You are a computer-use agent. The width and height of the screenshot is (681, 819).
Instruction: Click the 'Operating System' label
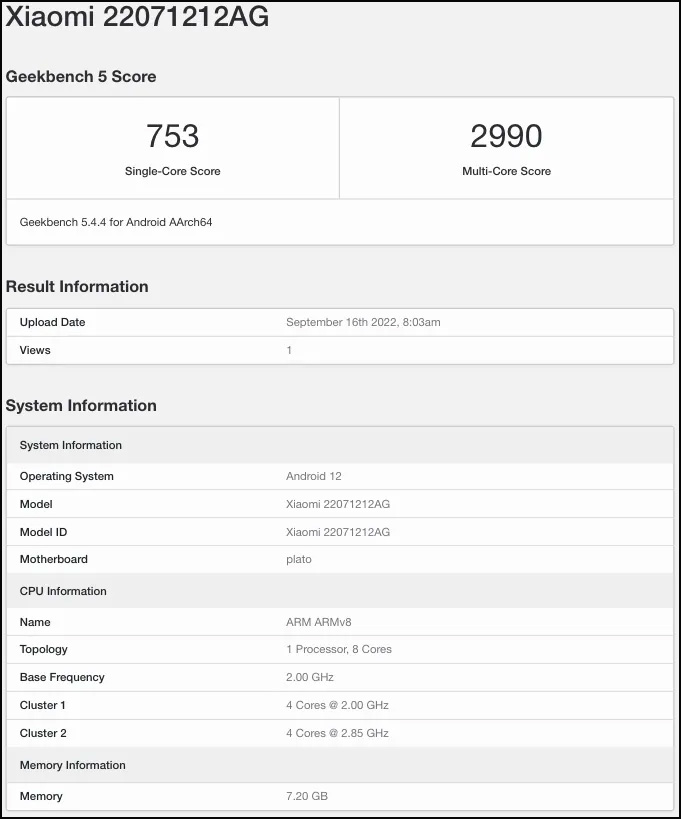(66, 476)
